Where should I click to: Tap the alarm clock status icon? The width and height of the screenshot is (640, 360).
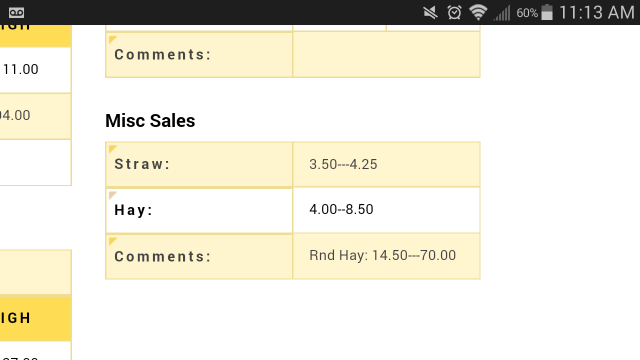(454, 13)
